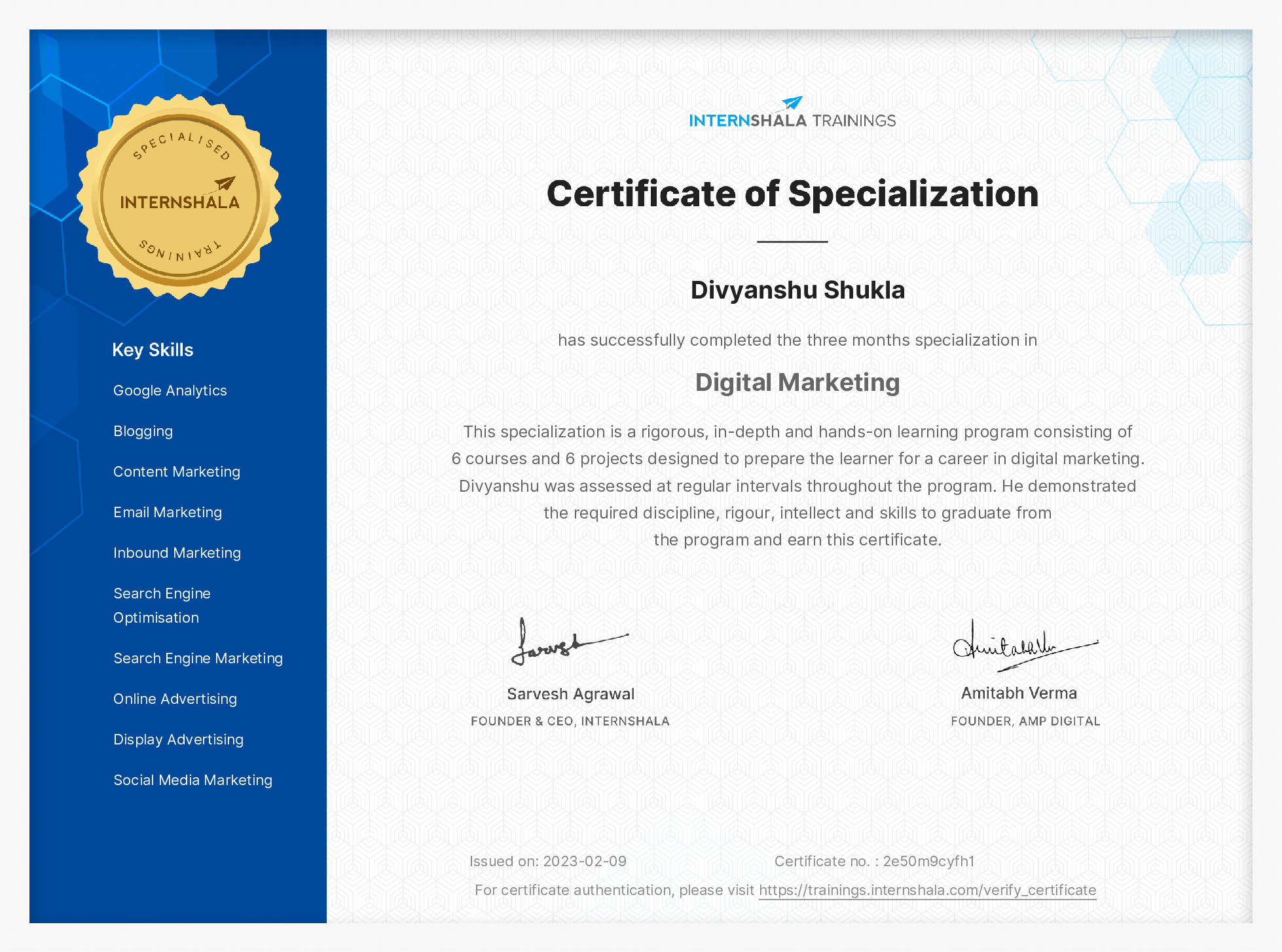
Task: Click the 'Digital Marketing' specialization title
Action: point(797,382)
